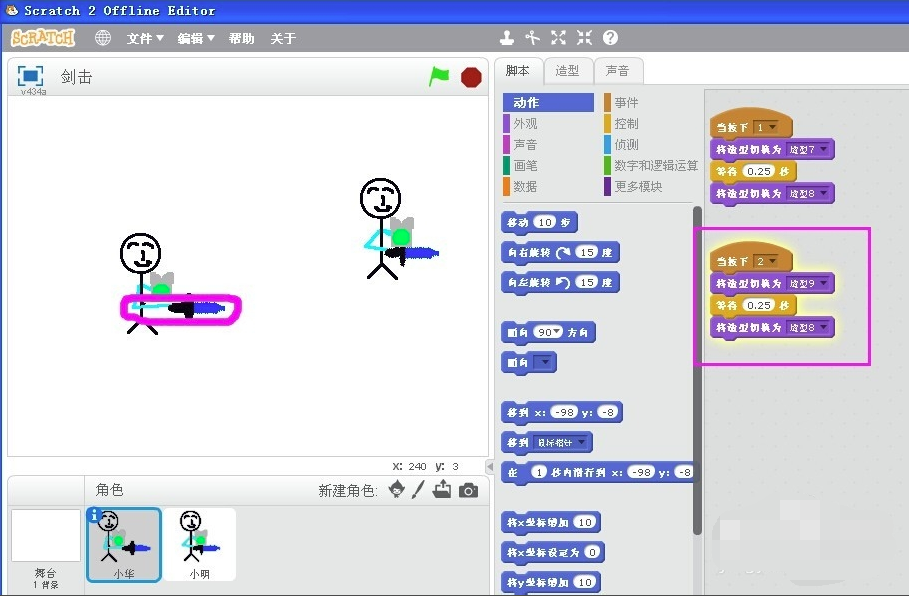Edit the steps field in 移动 10 步
This screenshot has width=909, height=596.
[x=545, y=222]
